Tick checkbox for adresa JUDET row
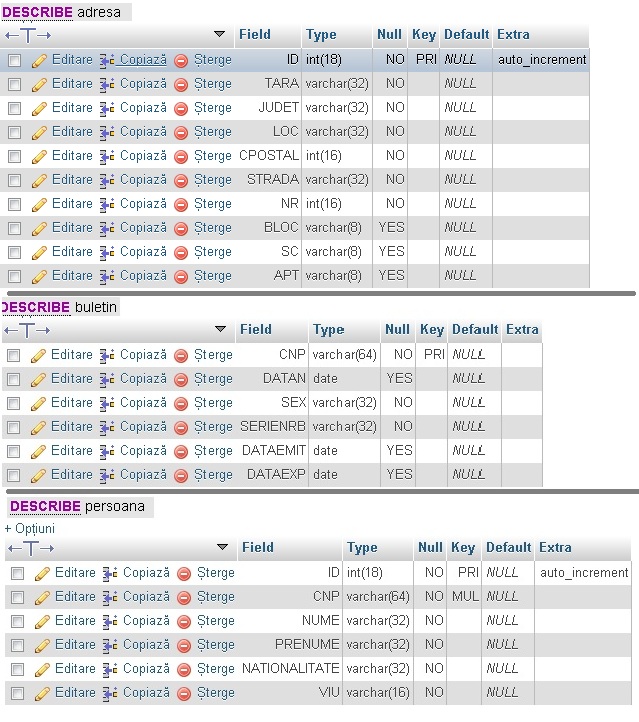 click(15, 108)
